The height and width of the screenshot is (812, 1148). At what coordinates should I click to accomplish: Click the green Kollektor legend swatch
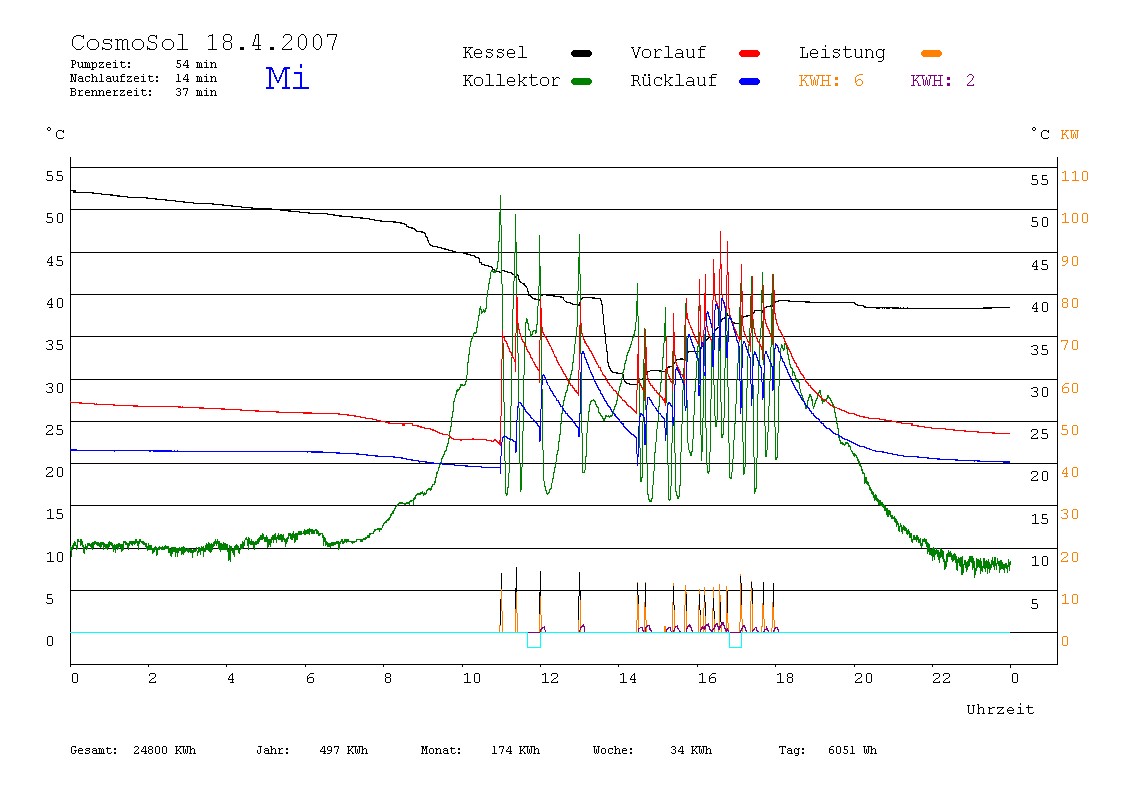point(581,81)
